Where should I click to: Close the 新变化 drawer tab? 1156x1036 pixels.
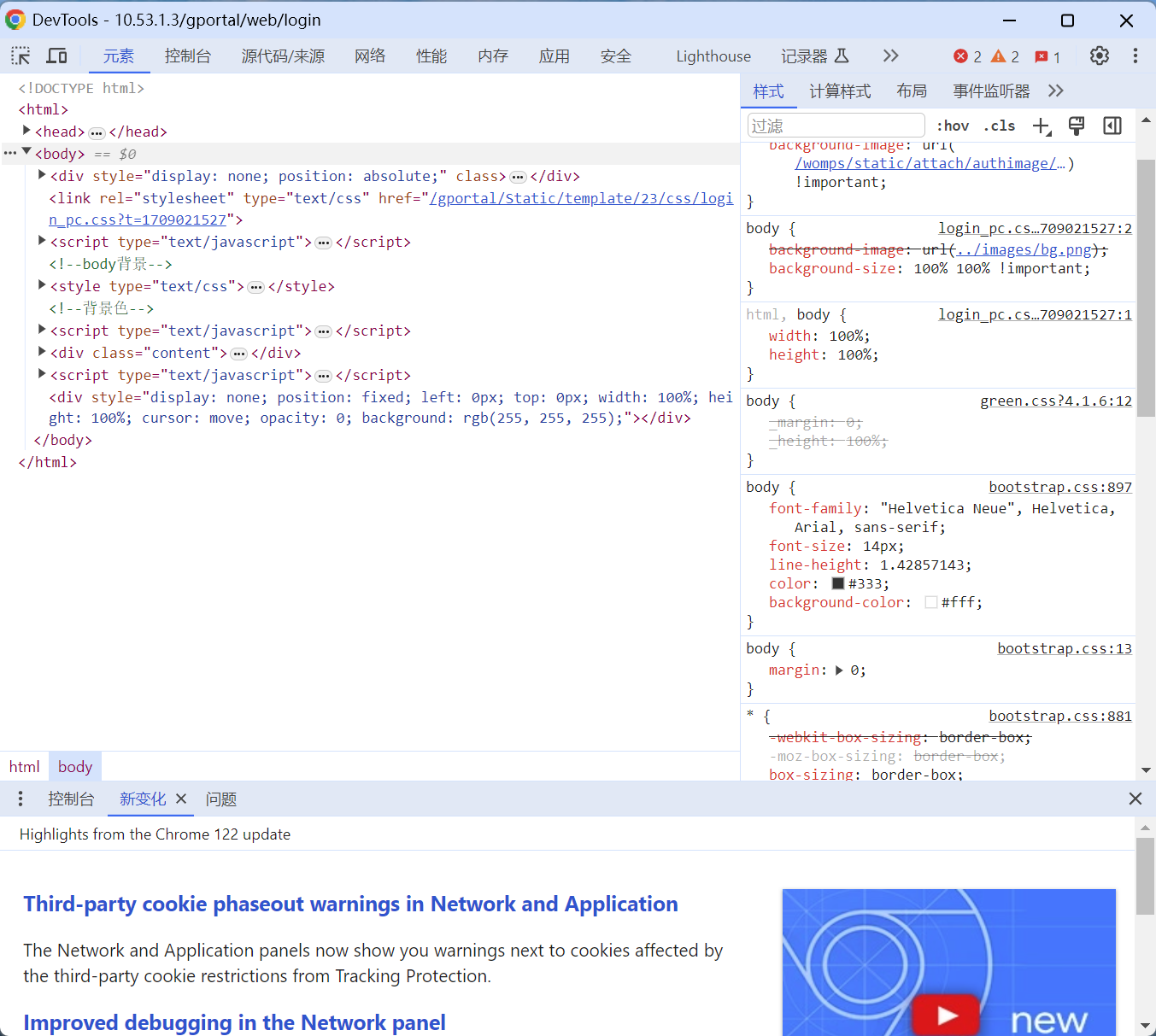tap(181, 799)
